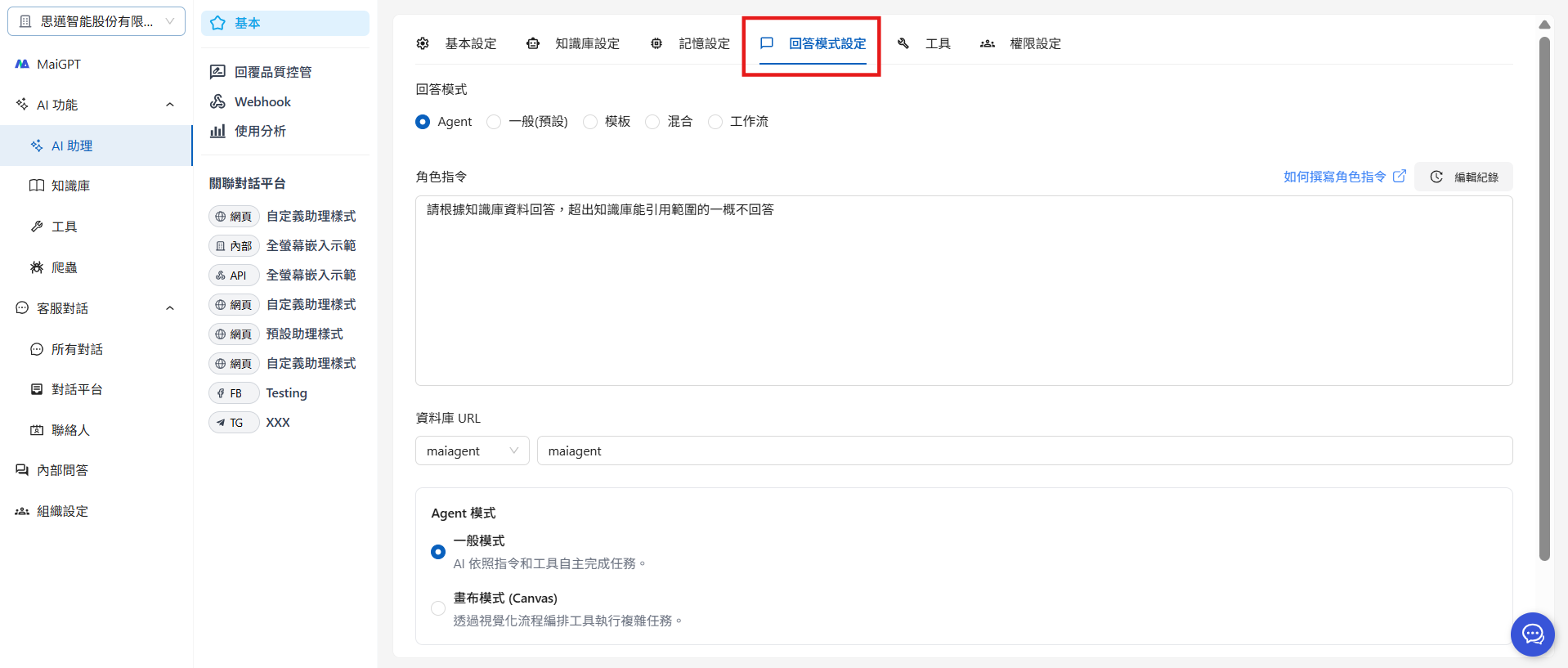1568x668 pixels.
Task: Open 使用分析 bar chart icon
Action: (217, 131)
